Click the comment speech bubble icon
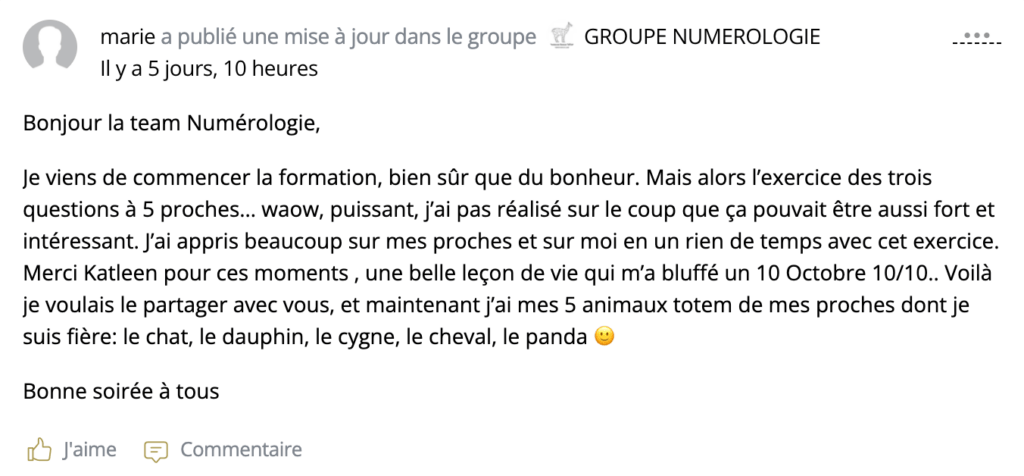This screenshot has height=476, width=1024. [x=156, y=451]
